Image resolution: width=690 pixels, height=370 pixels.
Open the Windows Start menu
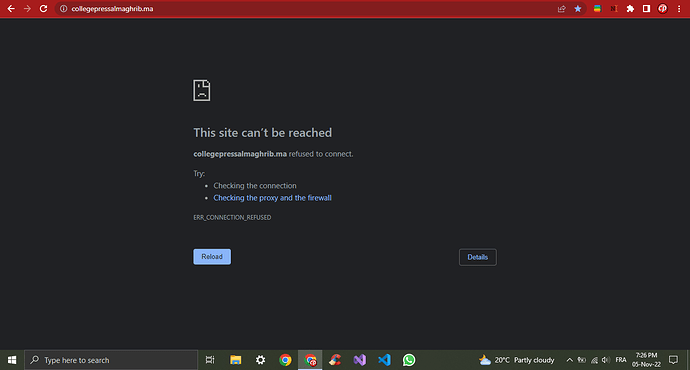point(12,360)
